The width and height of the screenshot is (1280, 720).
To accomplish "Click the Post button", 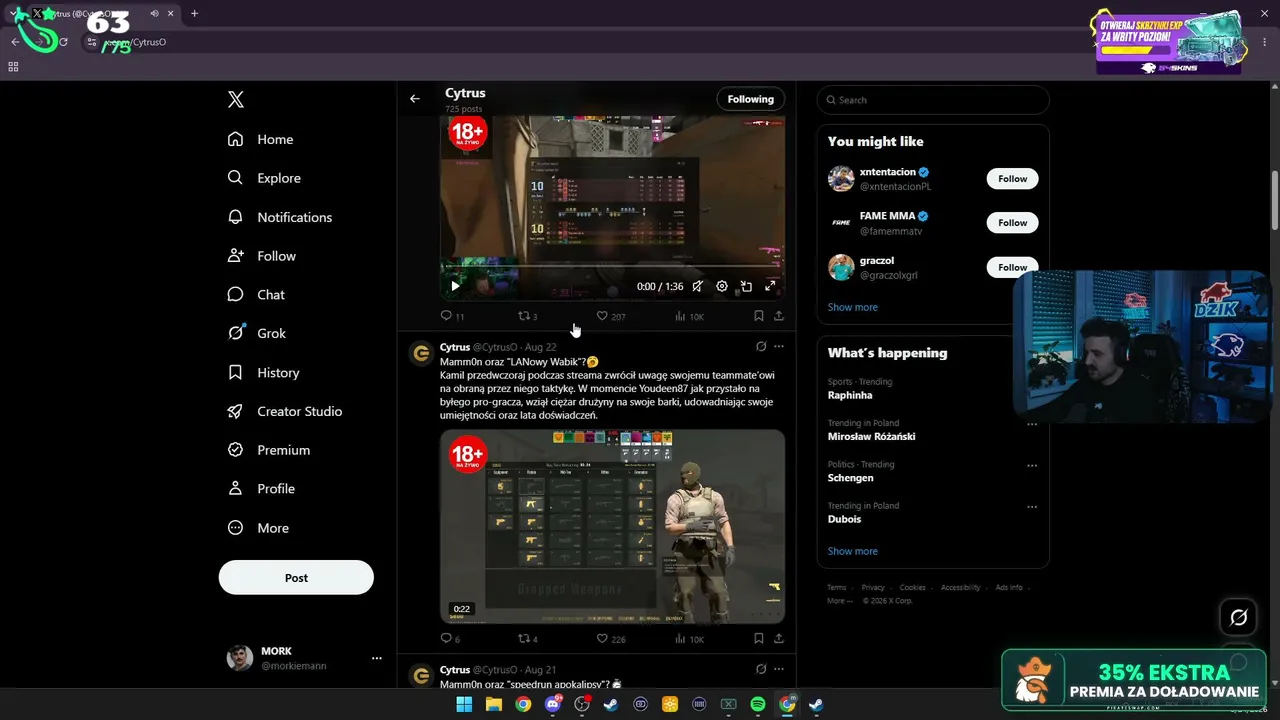I will [296, 578].
